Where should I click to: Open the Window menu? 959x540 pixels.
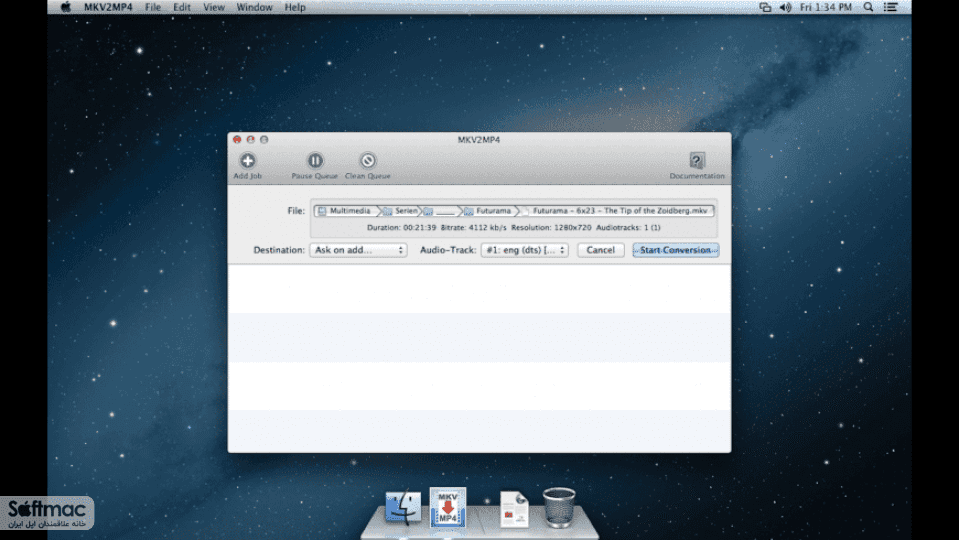pyautogui.click(x=254, y=7)
